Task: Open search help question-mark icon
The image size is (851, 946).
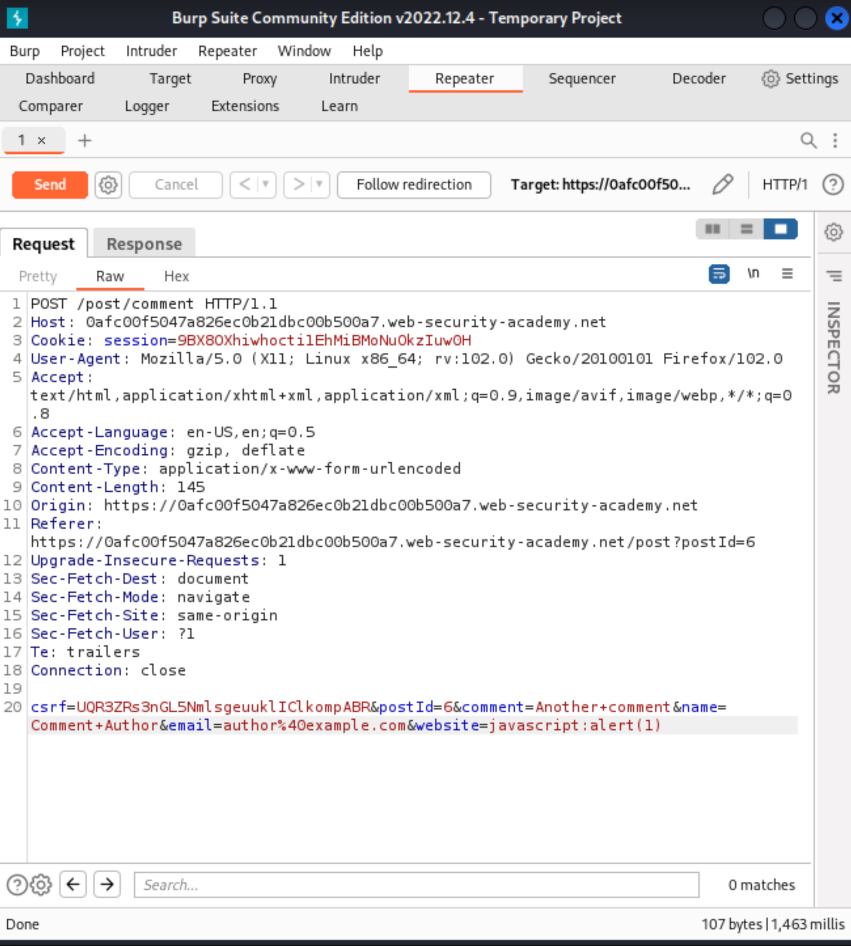Action: (x=16, y=885)
